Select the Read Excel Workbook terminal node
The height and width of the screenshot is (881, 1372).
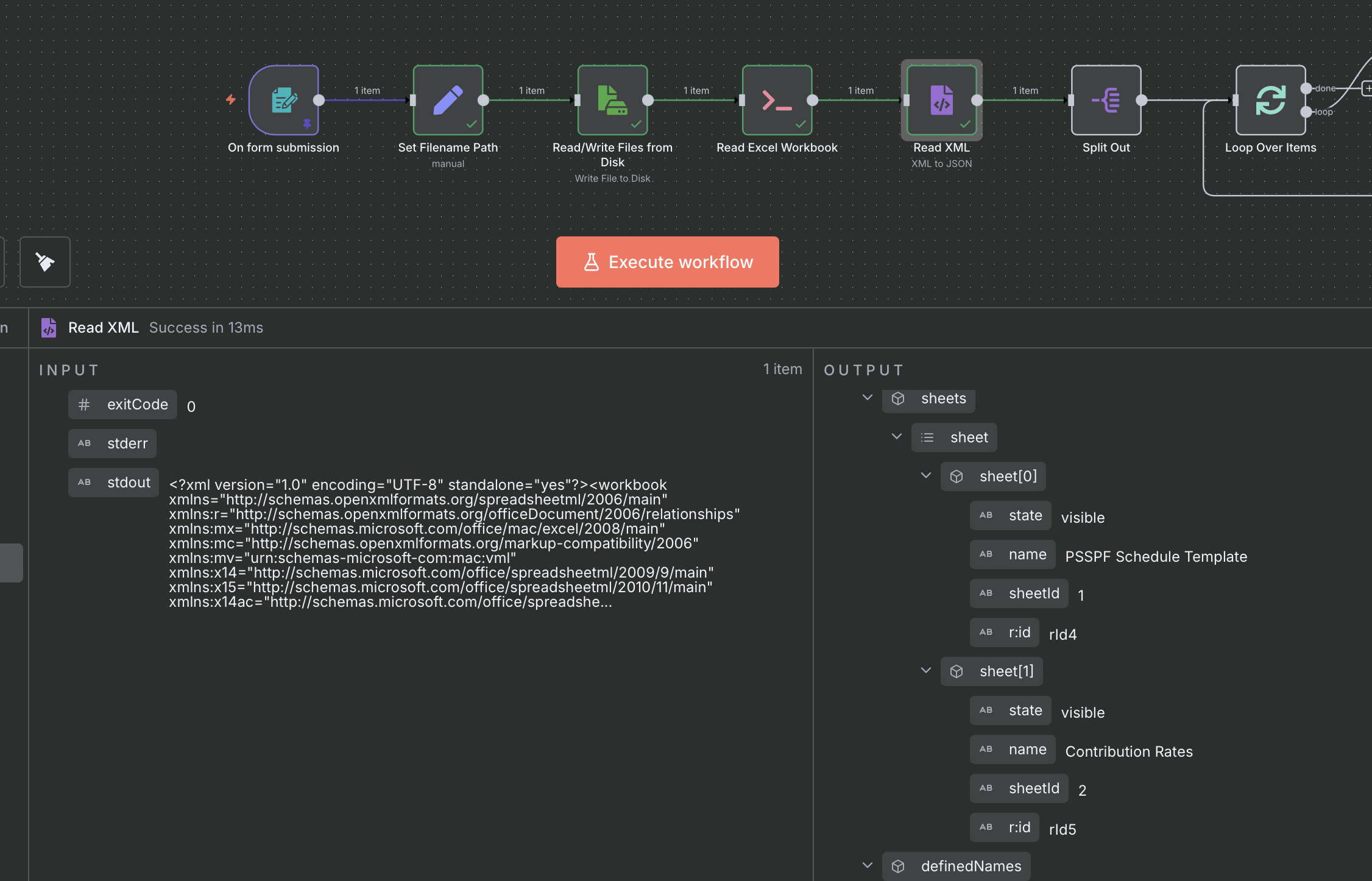[x=777, y=100]
